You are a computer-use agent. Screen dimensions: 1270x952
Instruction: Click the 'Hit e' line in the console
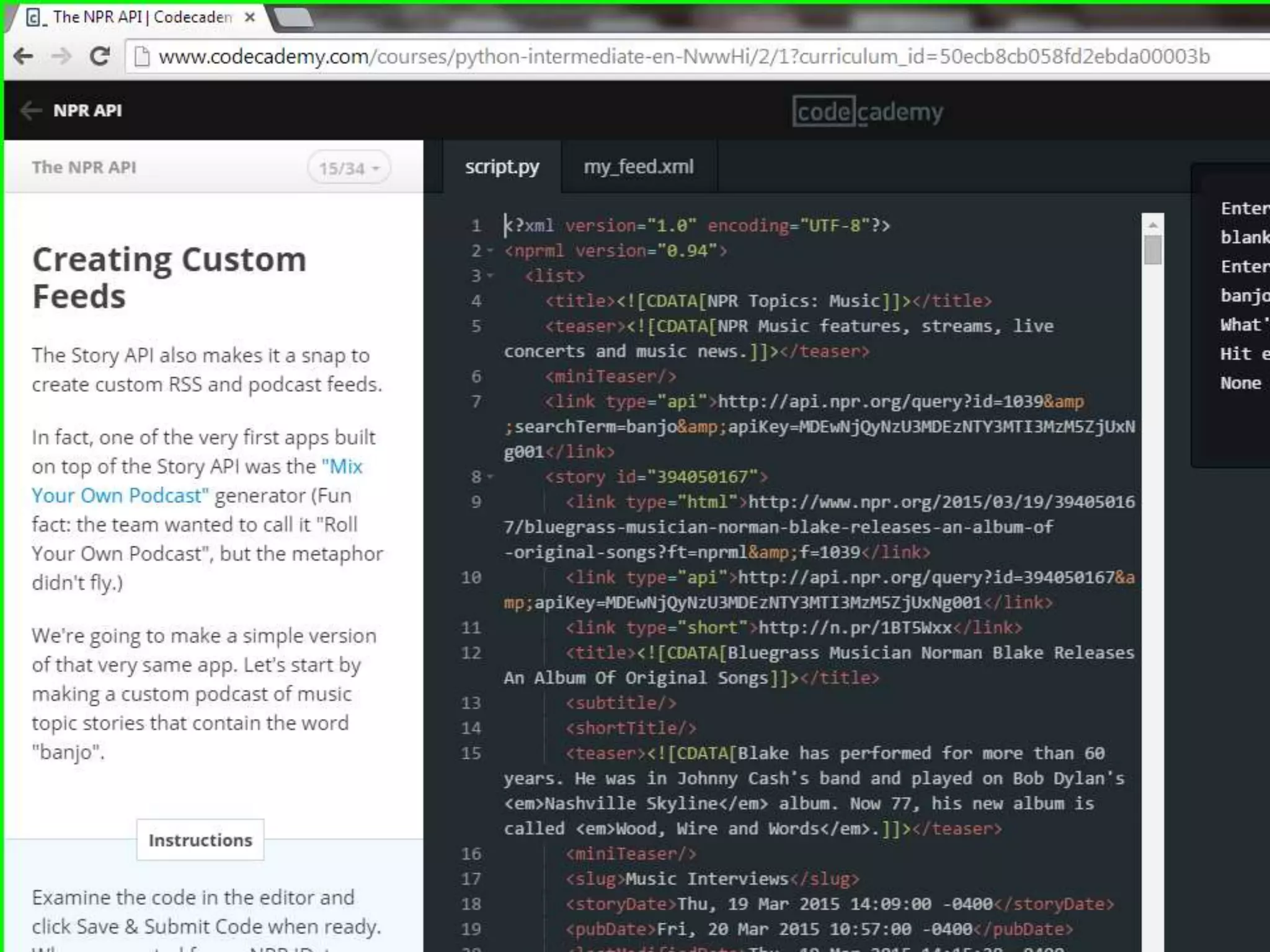(1245, 354)
